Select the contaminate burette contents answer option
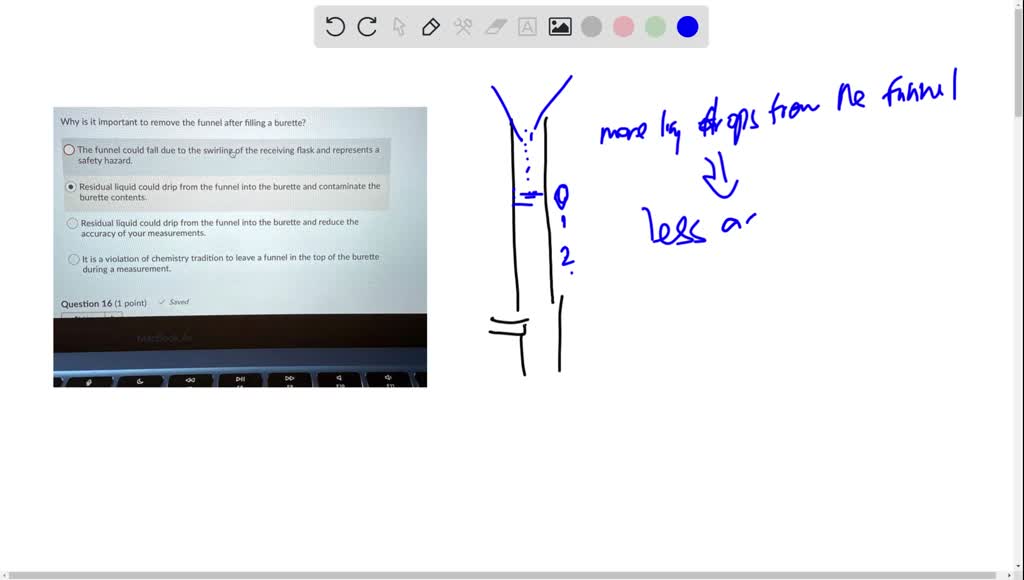Image resolution: width=1024 pixels, height=580 pixels. (x=71, y=186)
